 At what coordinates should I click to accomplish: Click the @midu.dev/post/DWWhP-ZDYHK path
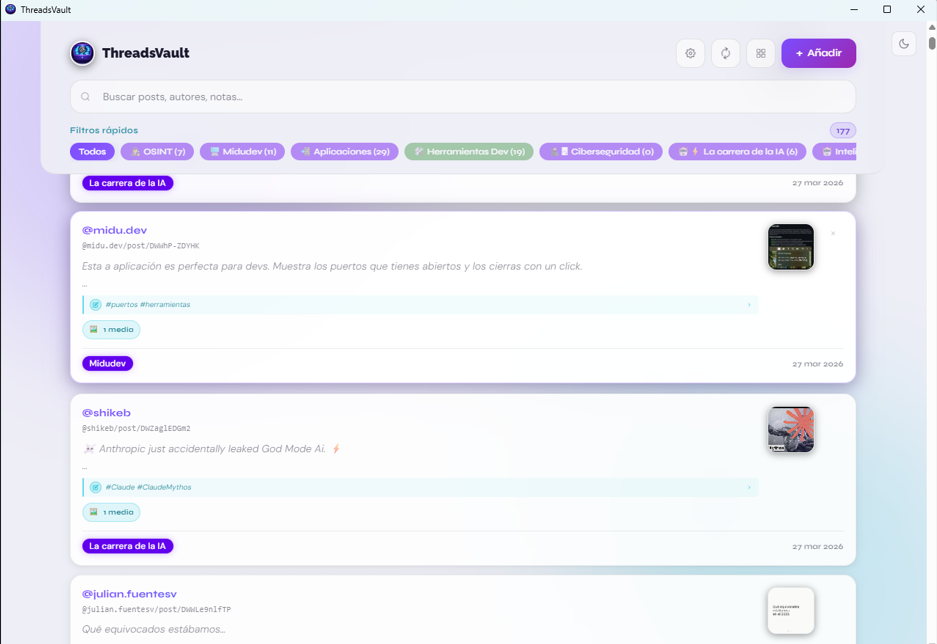[140, 246]
